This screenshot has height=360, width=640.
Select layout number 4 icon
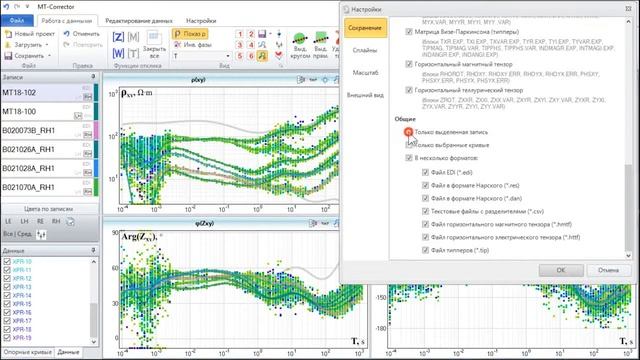click(x=251, y=45)
